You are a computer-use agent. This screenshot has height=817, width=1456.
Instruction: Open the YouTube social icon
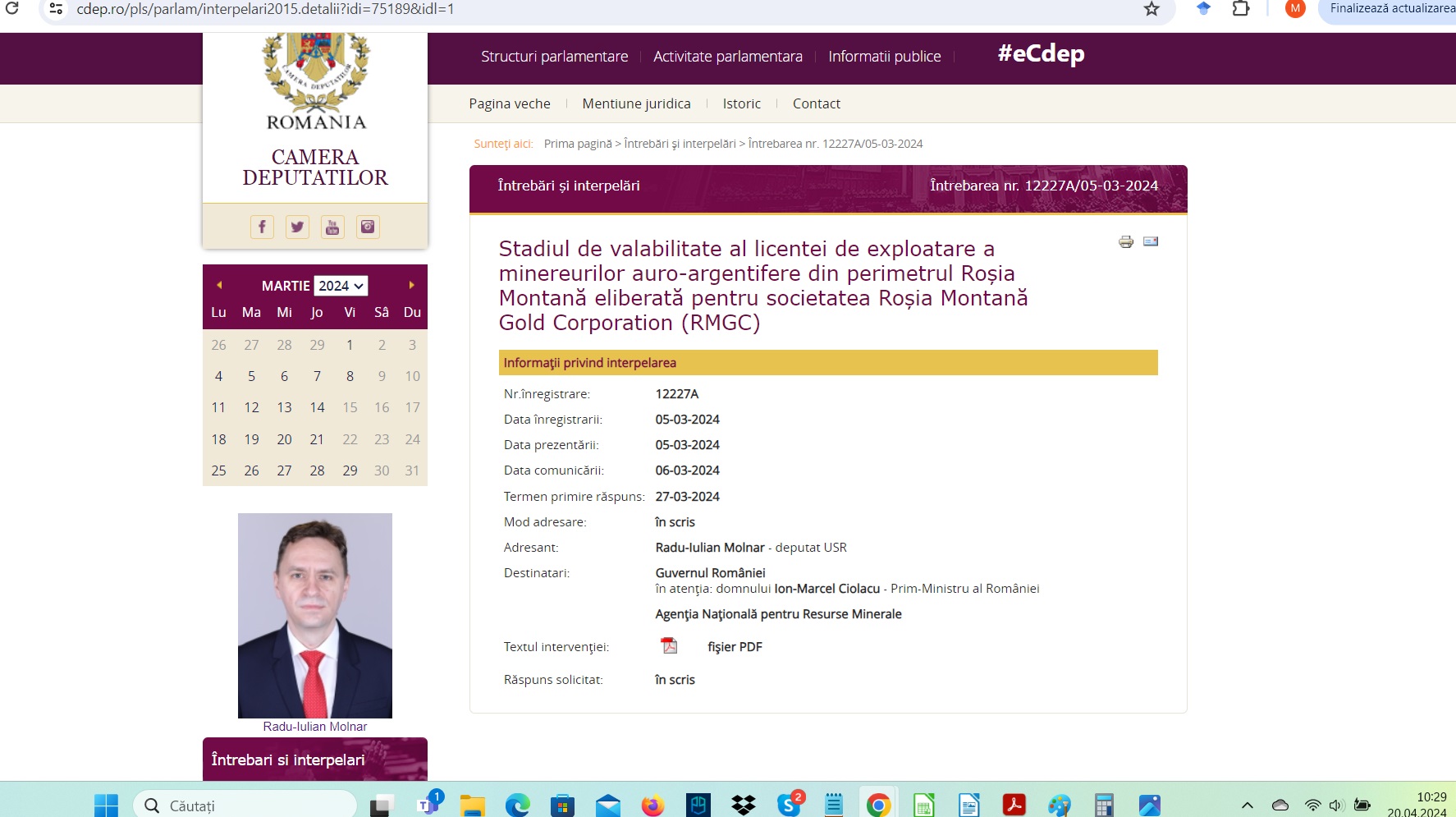[x=332, y=227]
